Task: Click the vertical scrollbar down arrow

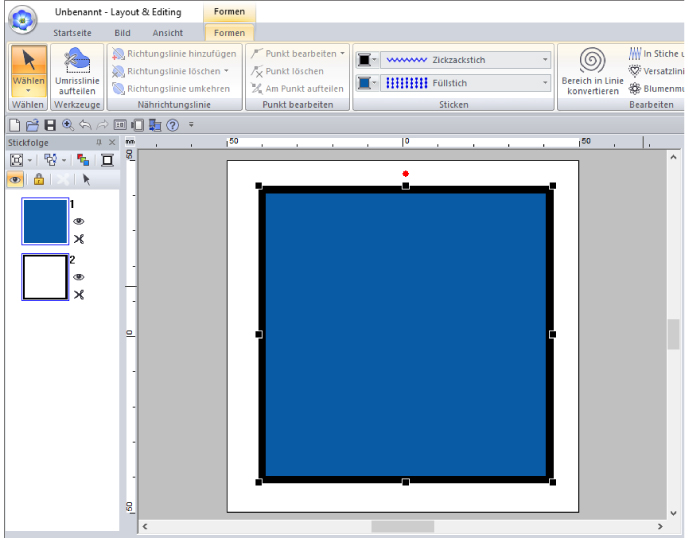Action: click(674, 513)
